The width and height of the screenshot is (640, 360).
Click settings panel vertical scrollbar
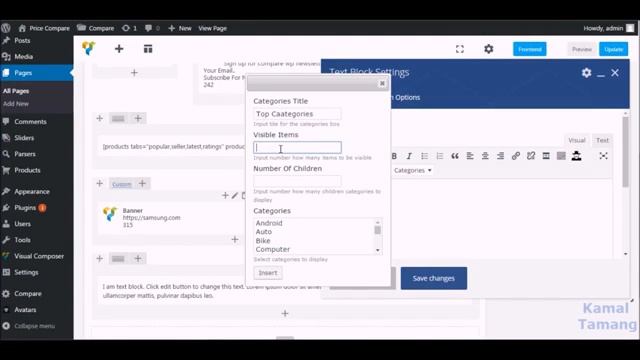pos(625,152)
